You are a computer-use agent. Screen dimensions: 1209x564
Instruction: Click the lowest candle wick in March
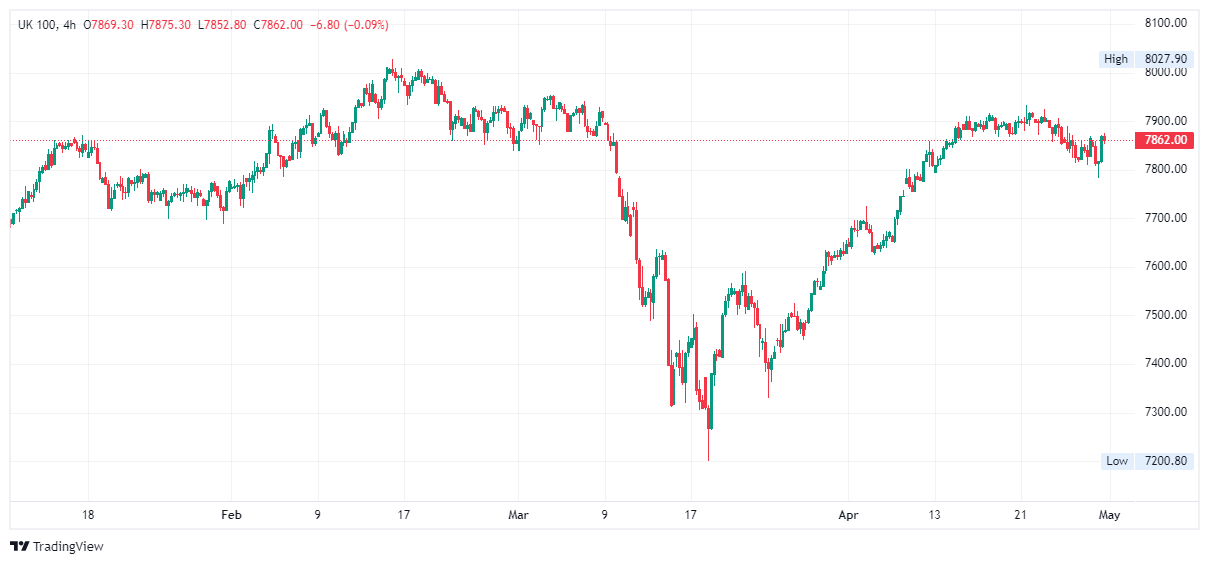[708, 455]
